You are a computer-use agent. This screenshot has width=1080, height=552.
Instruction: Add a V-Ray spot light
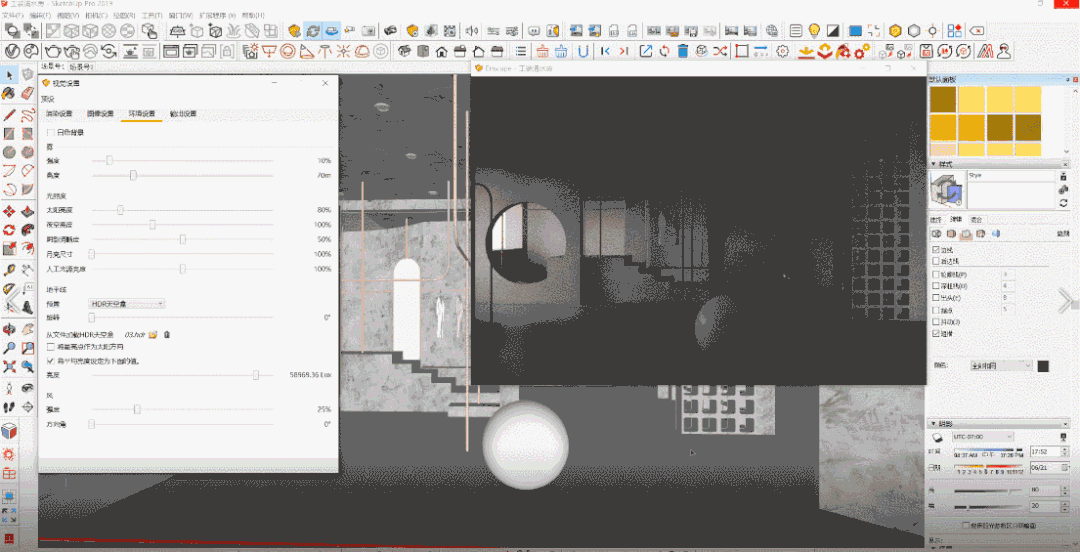tap(307, 51)
